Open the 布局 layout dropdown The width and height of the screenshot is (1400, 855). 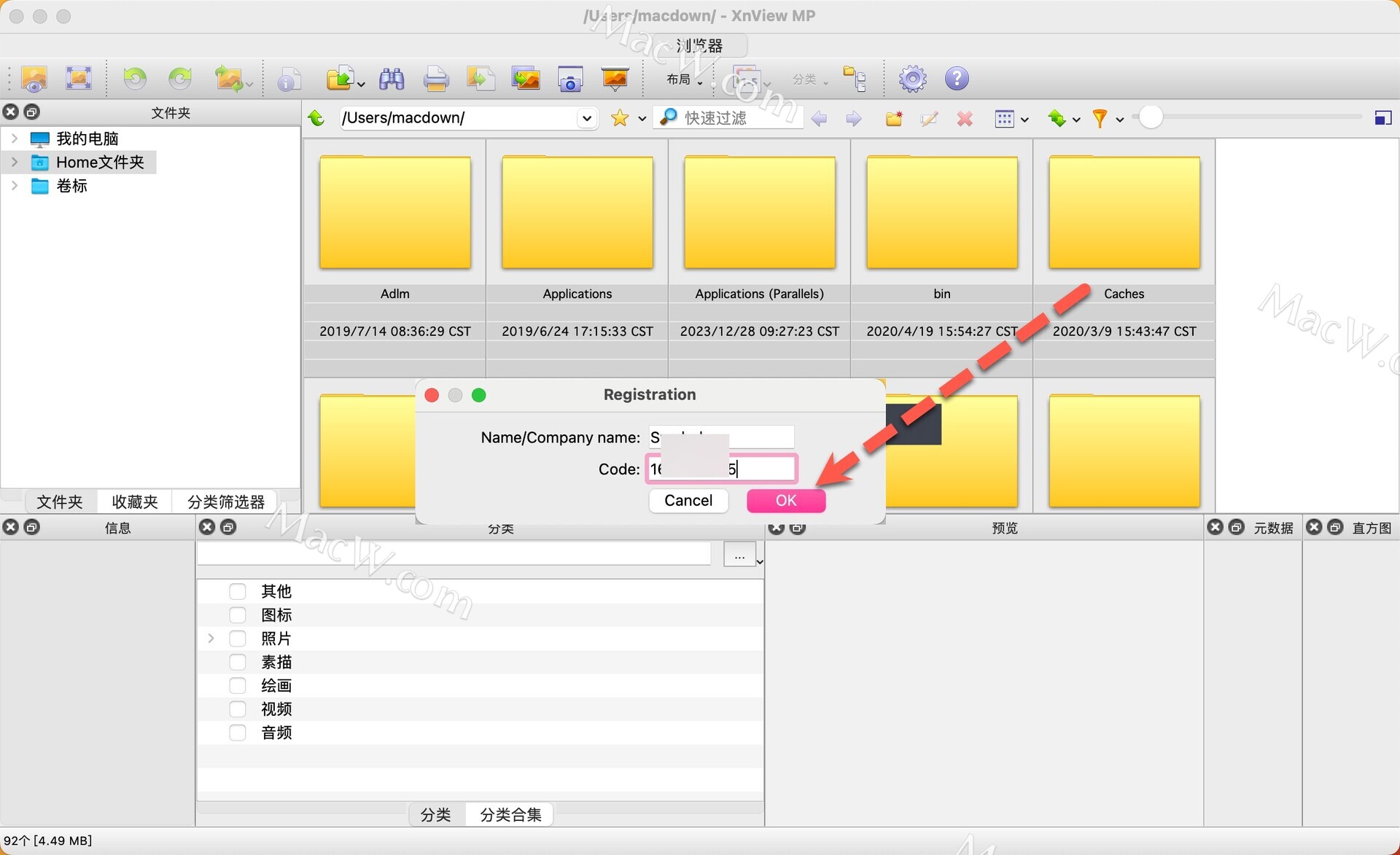pos(684,79)
